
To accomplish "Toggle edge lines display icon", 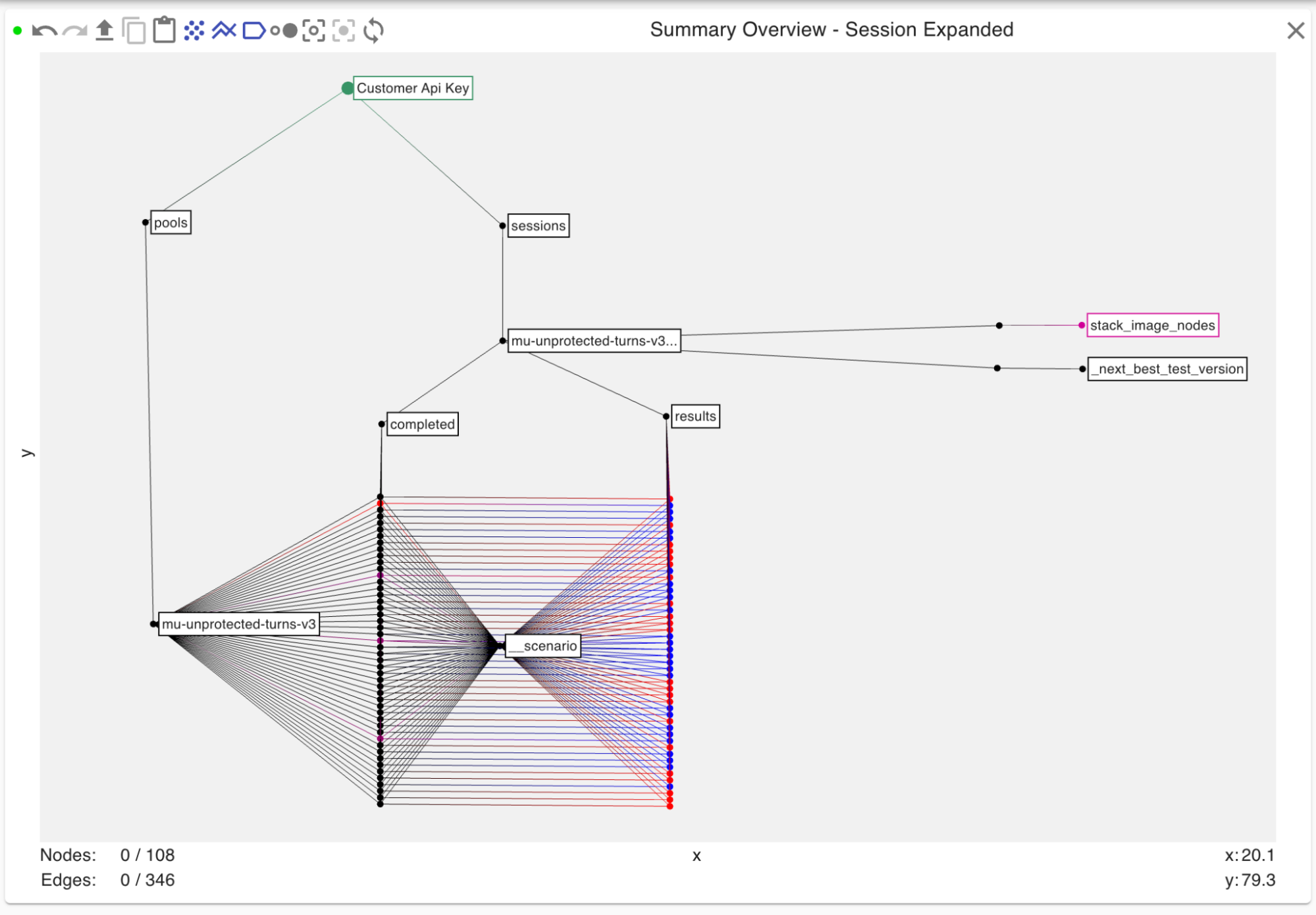I will tap(224, 30).
